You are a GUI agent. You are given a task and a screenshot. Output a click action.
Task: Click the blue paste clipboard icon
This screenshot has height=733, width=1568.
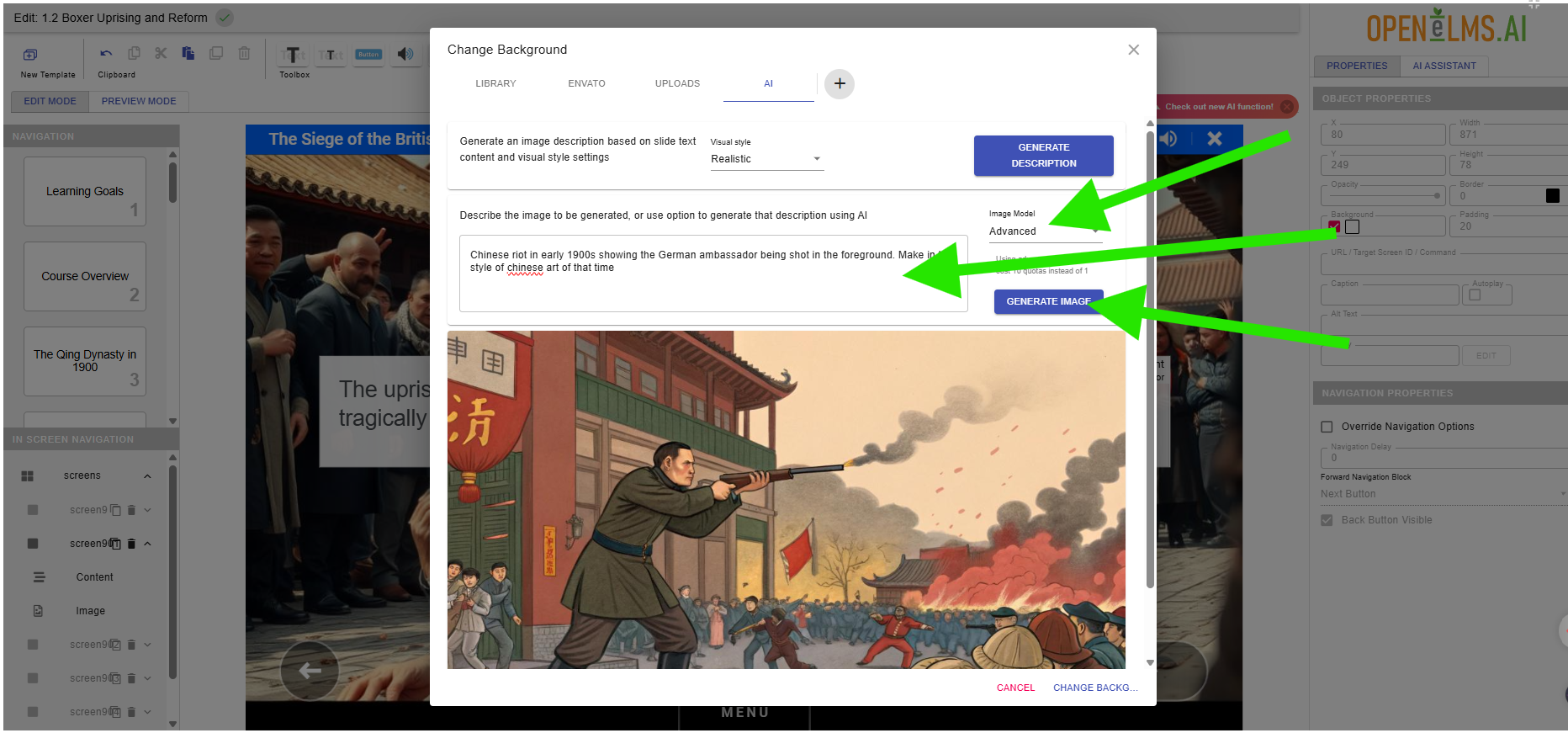[188, 53]
